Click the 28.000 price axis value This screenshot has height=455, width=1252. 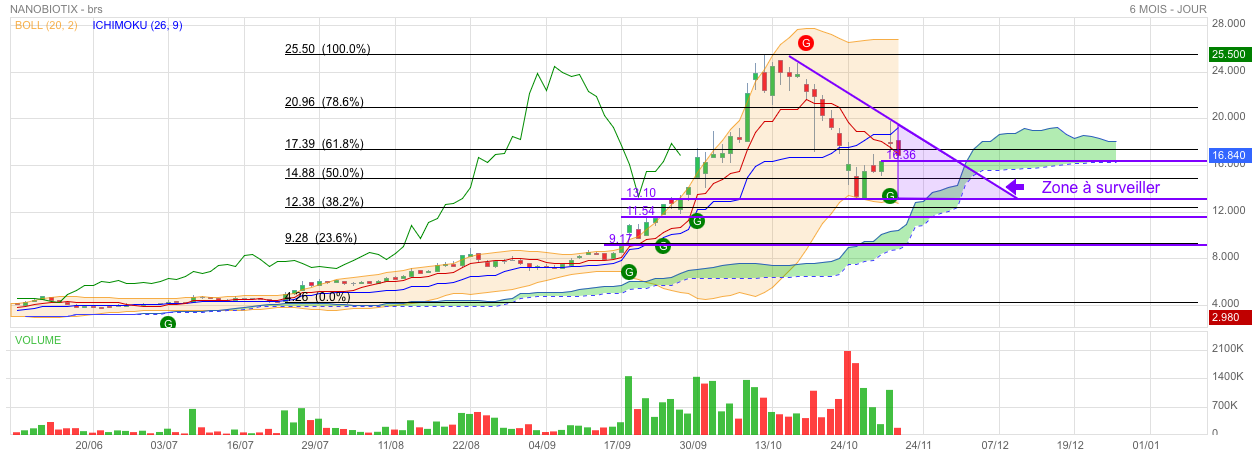tap(1227, 23)
